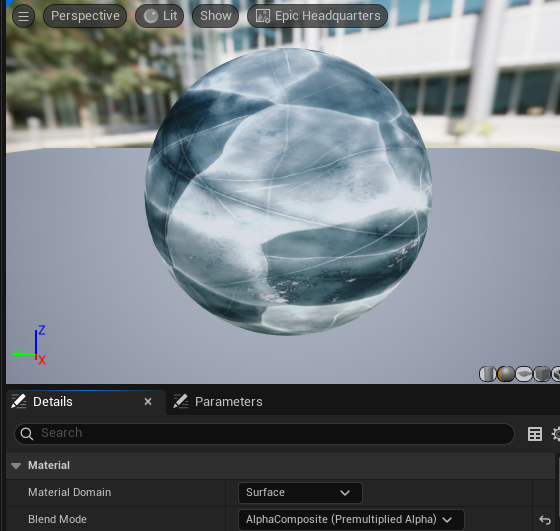
Task: Click the Material Domain label
Action: click(70, 492)
